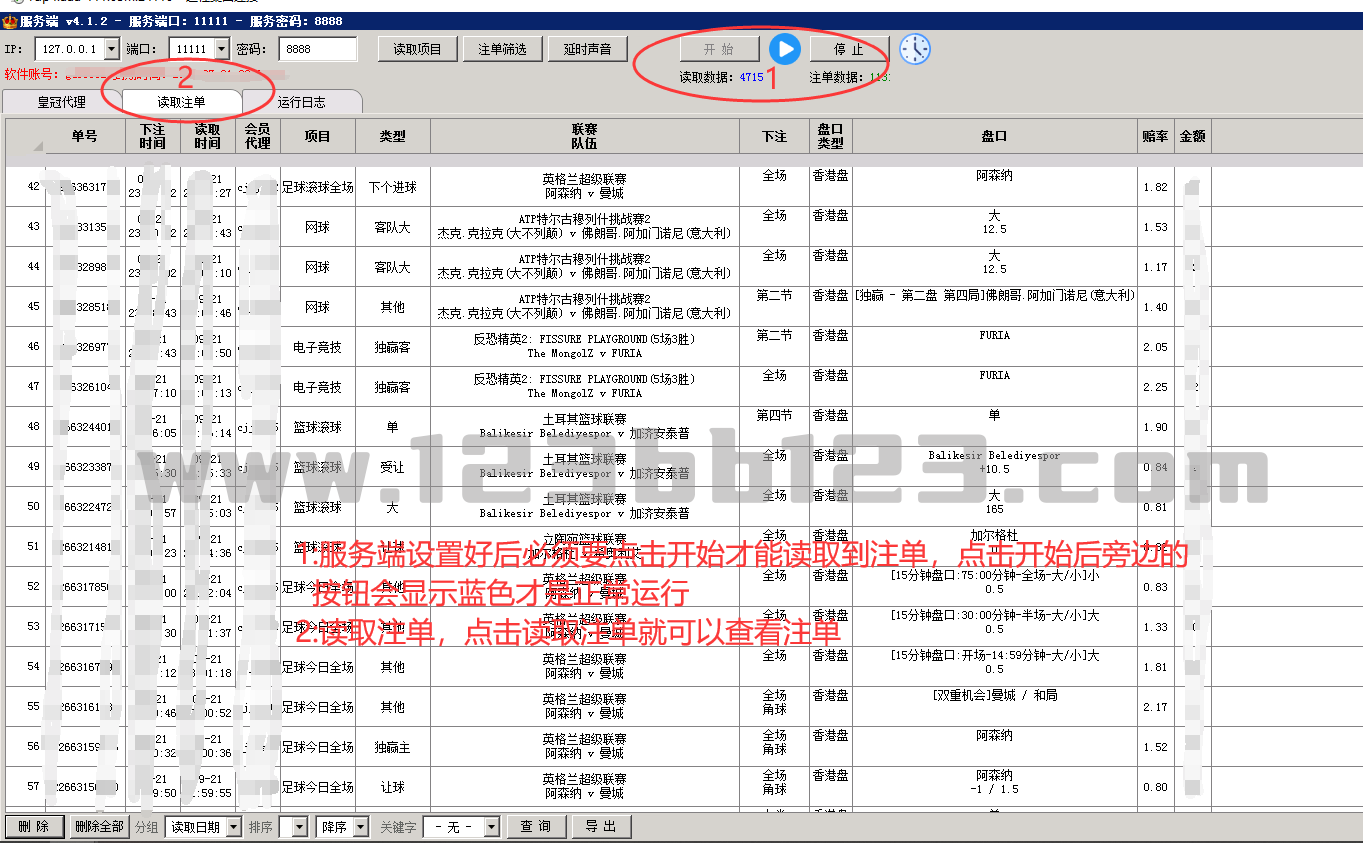Open the 读取日期 grouping dropdown
The height and width of the screenshot is (843, 1363).
point(233,827)
